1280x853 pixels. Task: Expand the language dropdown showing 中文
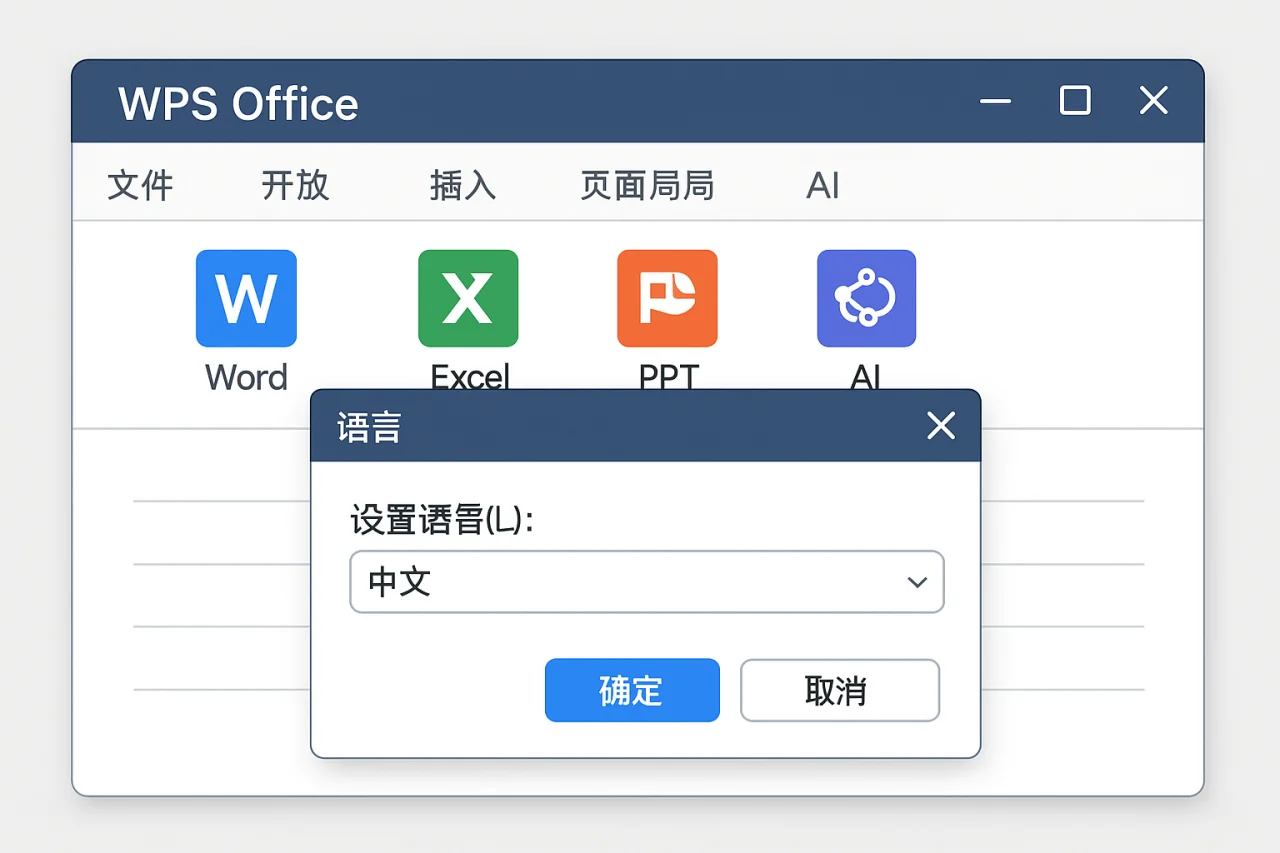646,582
